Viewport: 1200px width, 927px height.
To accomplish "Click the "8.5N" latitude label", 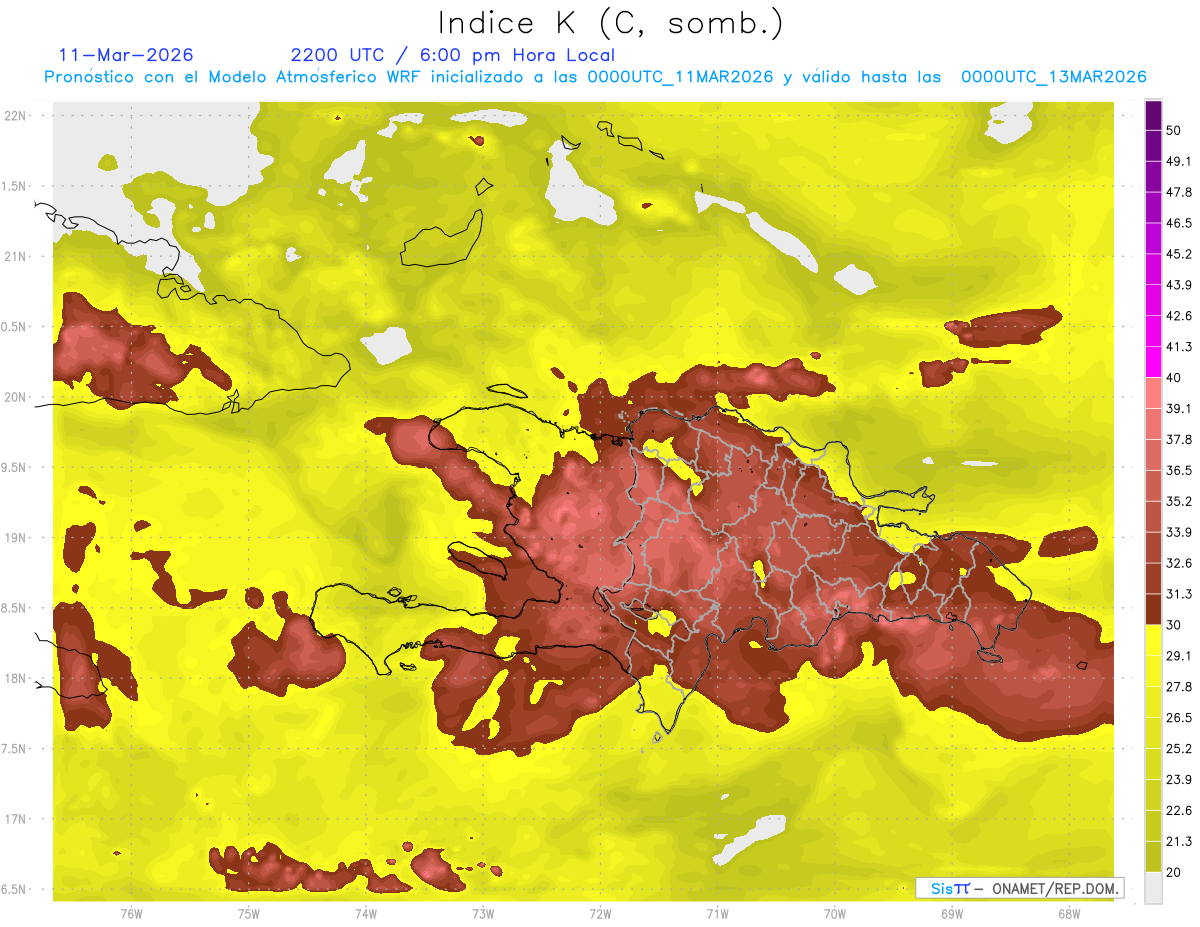I will point(15,608).
